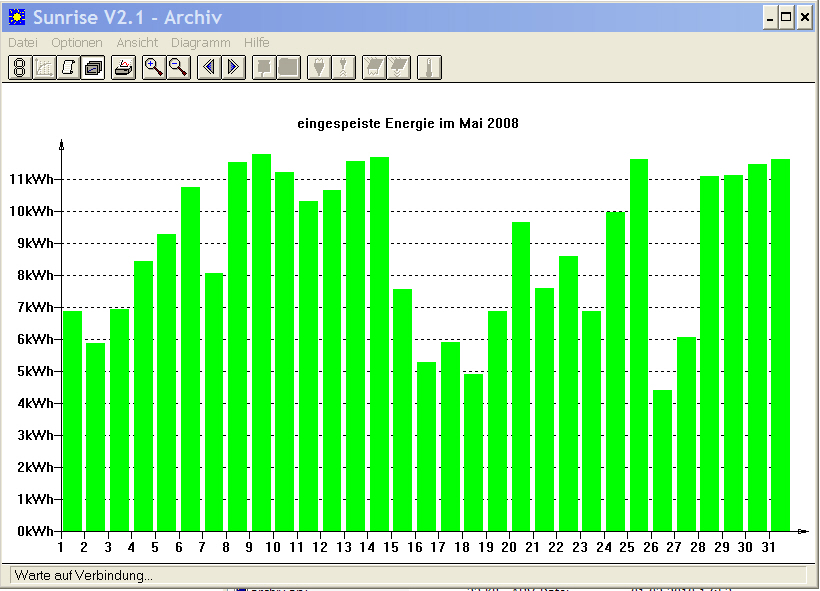Image resolution: width=820 pixels, height=591 pixels.
Task: Open the Optionen menu
Action: coord(77,42)
